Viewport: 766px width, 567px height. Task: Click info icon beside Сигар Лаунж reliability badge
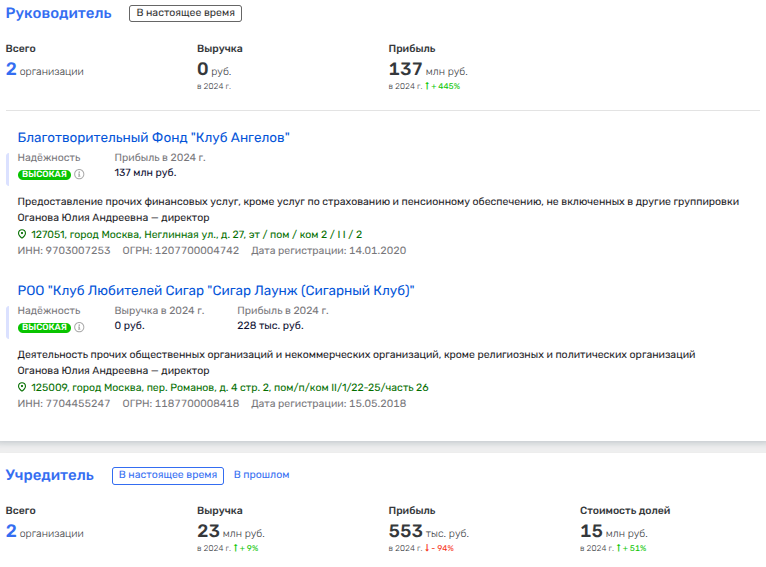(x=79, y=327)
